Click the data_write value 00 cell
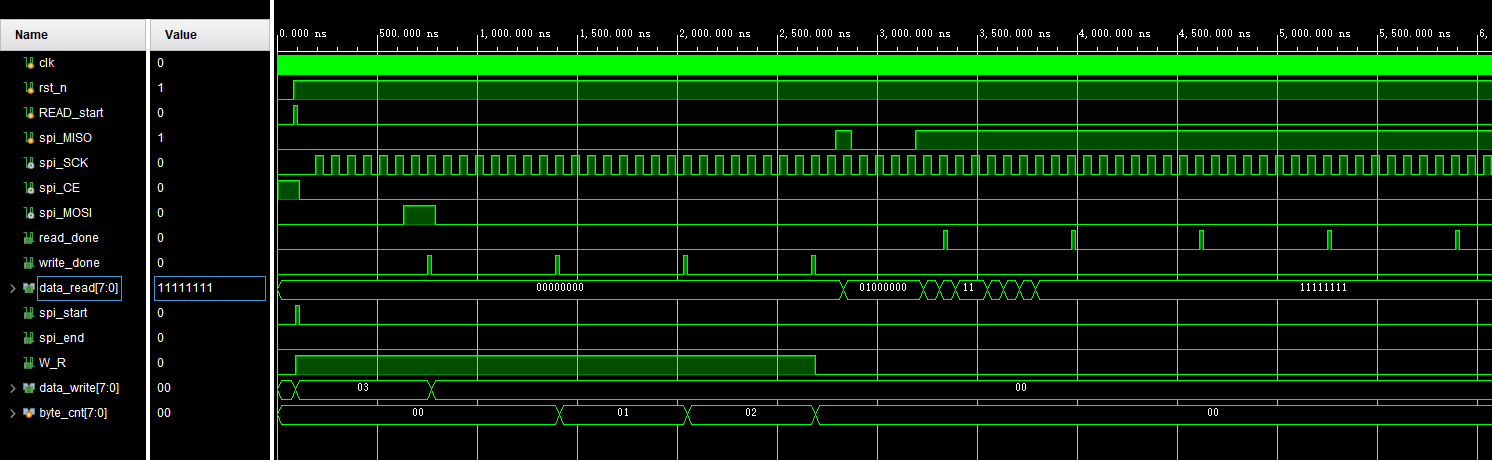The image size is (1492, 460). pyautogui.click(x=210, y=388)
